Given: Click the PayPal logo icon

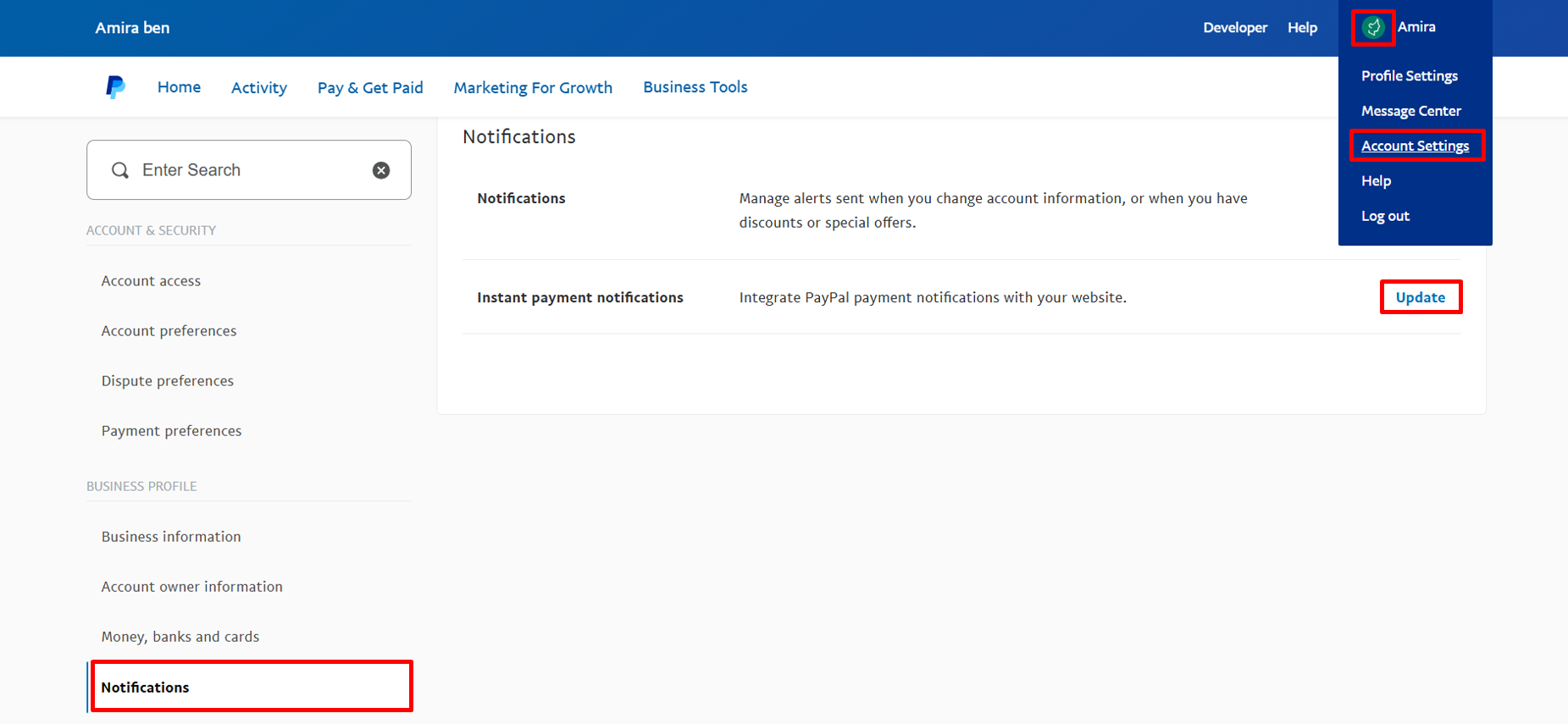Looking at the screenshot, I should (115, 87).
